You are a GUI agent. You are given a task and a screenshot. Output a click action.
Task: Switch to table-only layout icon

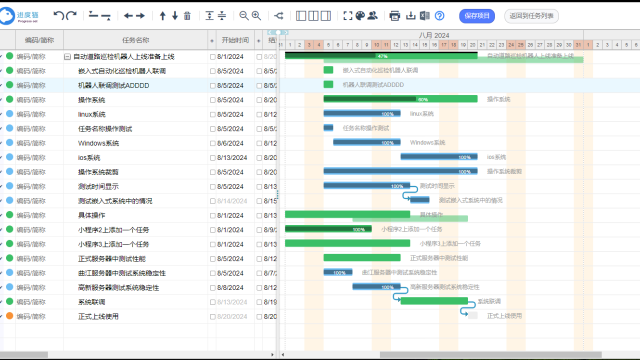tap(301, 16)
